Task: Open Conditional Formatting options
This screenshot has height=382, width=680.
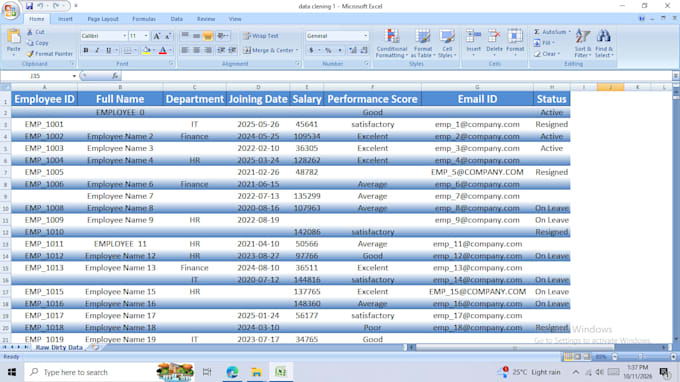Action: (x=392, y=43)
